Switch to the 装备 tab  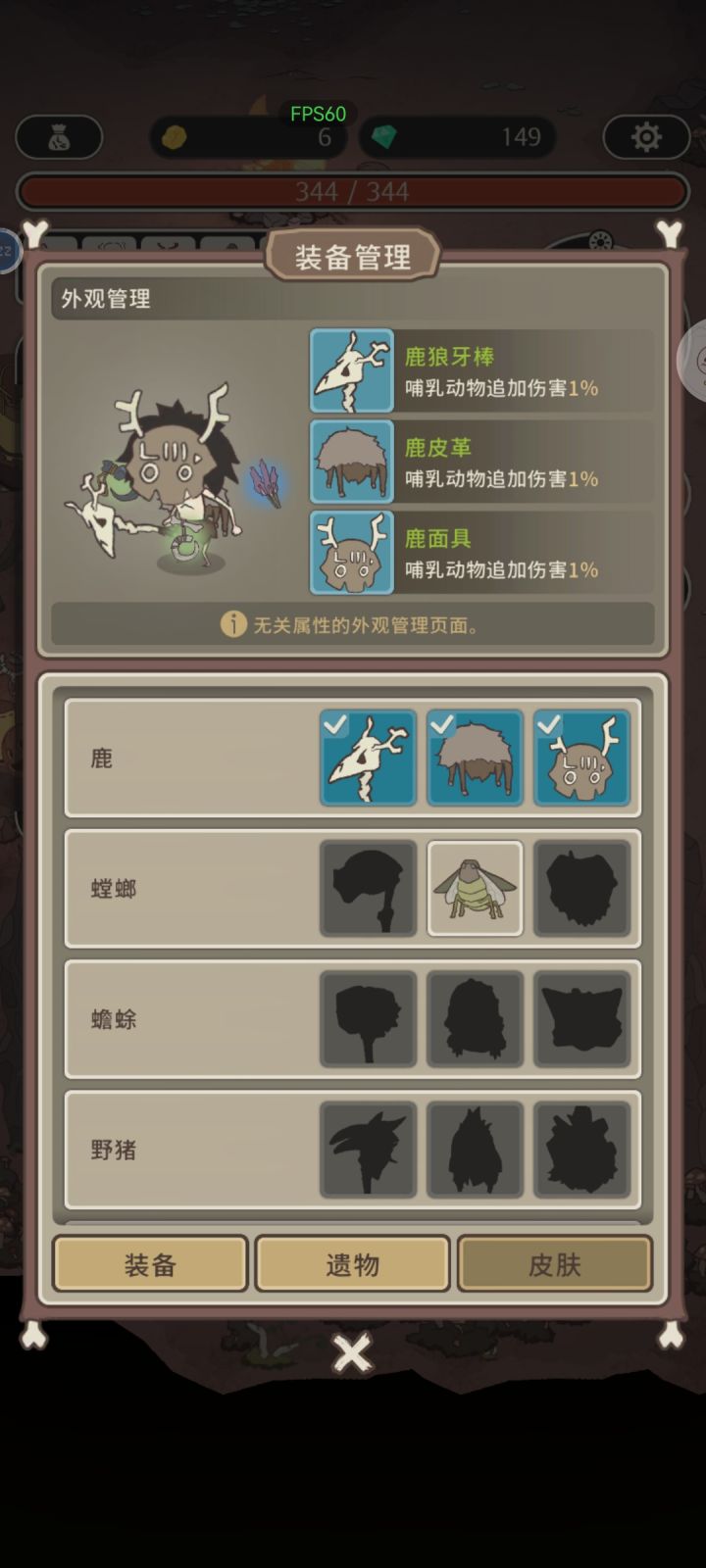tap(150, 1264)
